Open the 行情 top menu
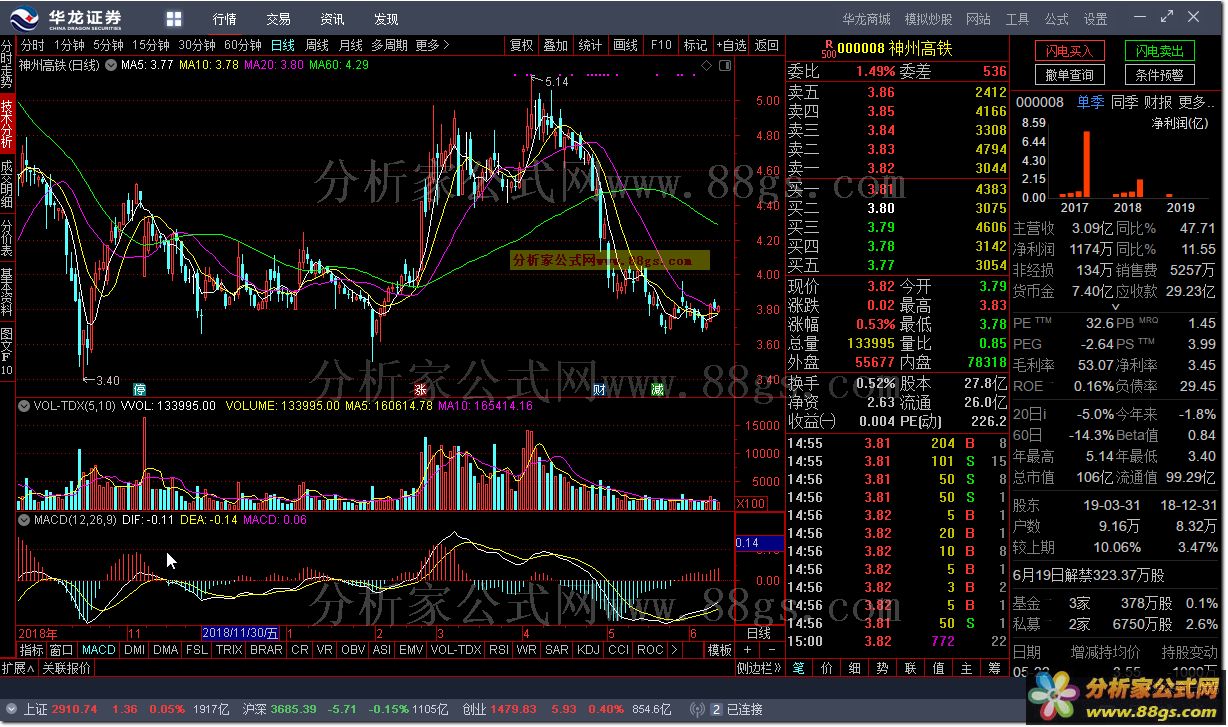The height and width of the screenshot is (727, 1228). pos(225,19)
